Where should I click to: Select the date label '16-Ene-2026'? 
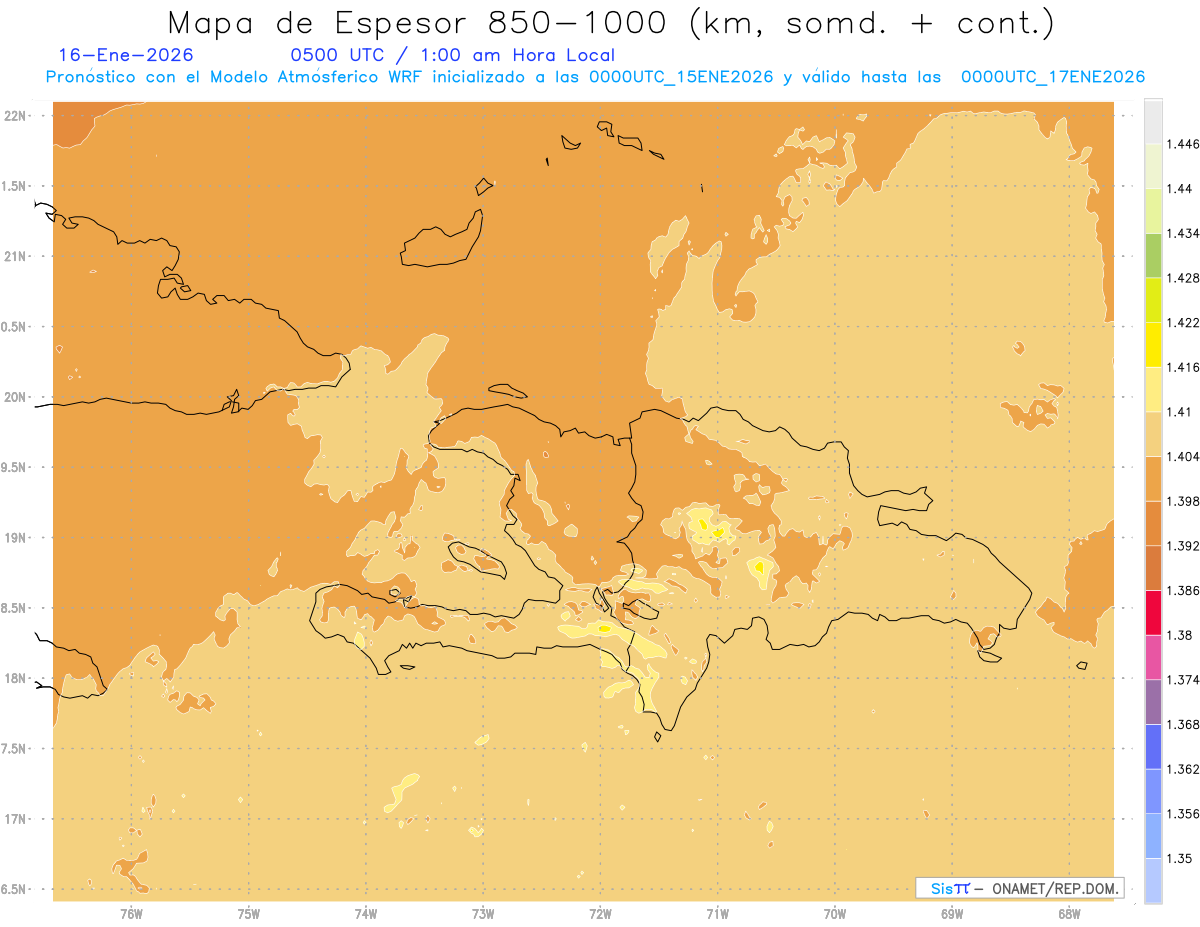[126, 55]
